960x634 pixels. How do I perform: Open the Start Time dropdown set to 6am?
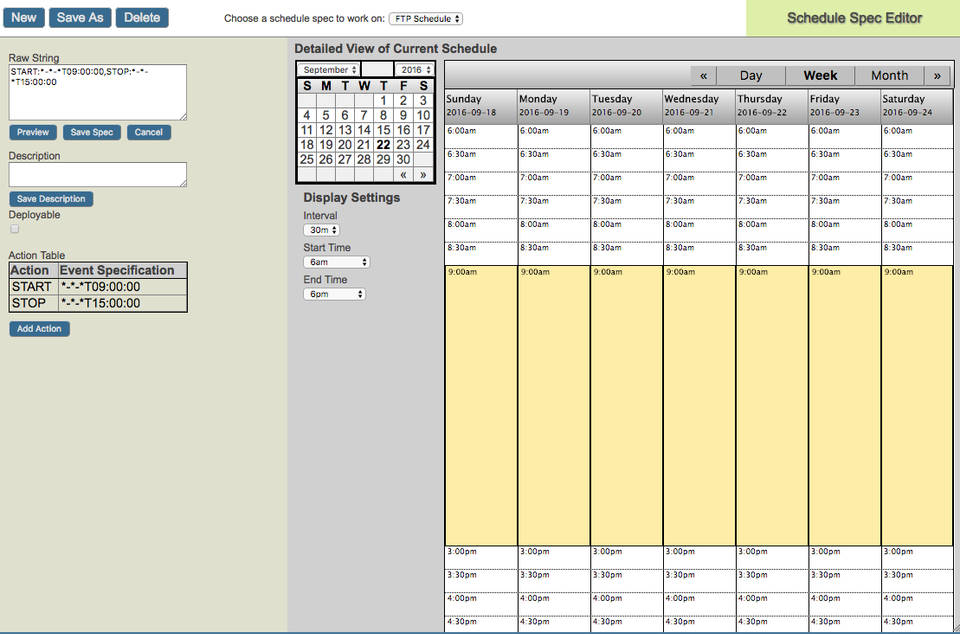[336, 261]
